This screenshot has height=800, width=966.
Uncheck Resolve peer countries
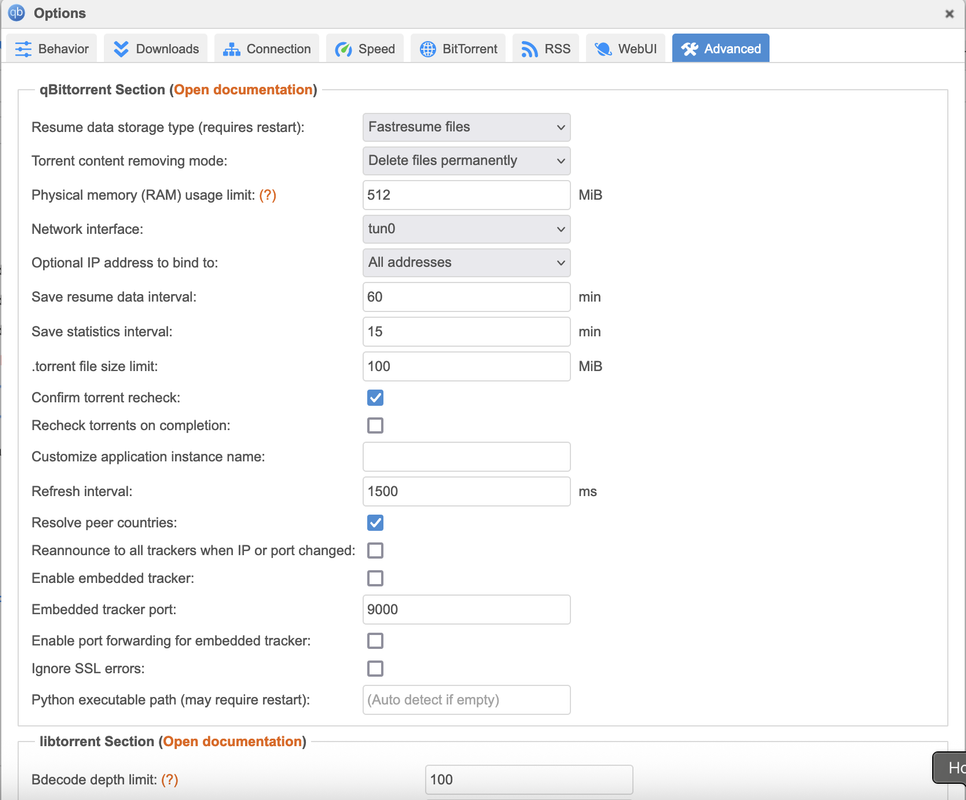click(375, 523)
